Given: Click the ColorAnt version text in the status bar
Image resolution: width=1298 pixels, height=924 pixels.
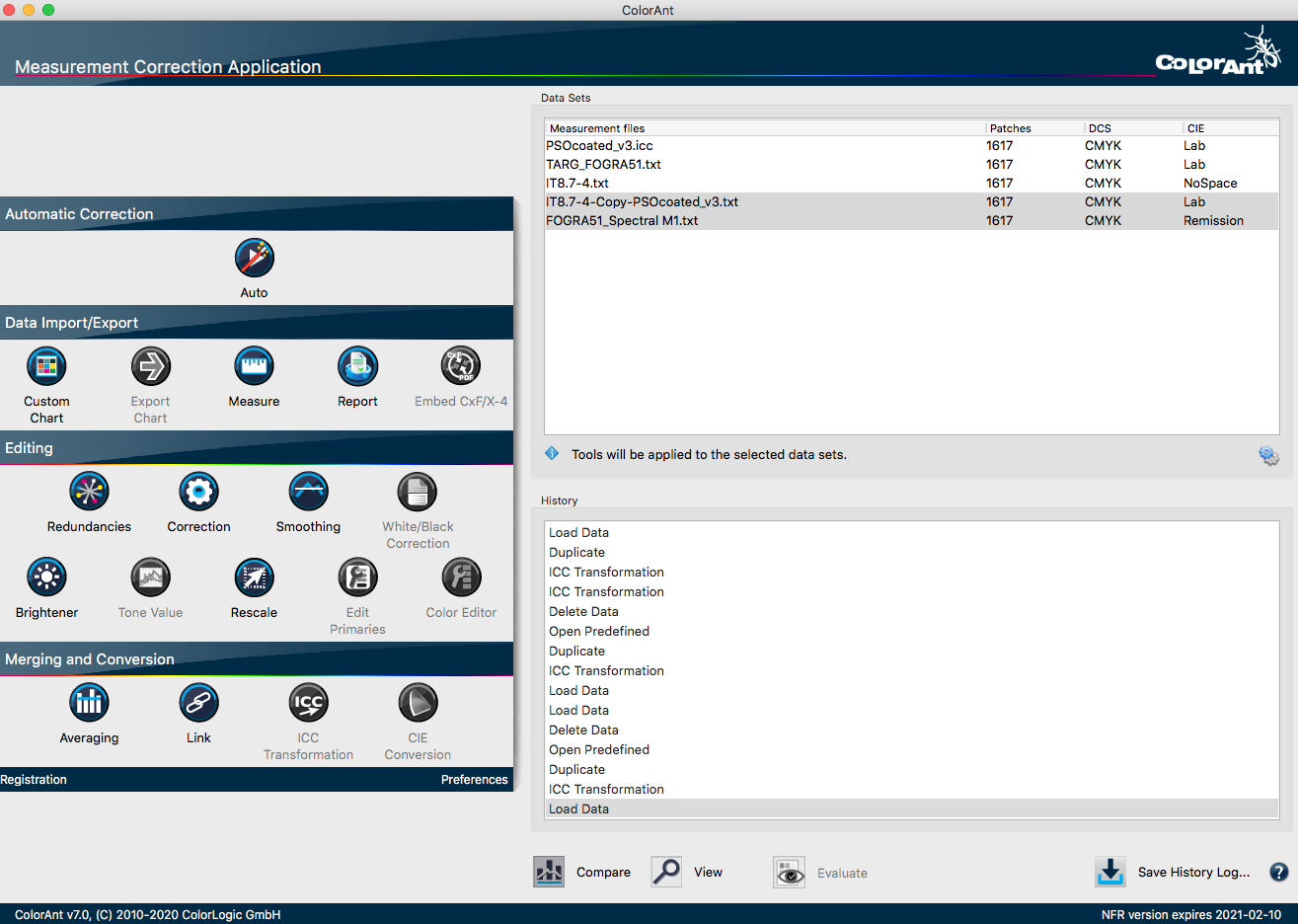Looking at the screenshot, I should pyautogui.click(x=148, y=915).
